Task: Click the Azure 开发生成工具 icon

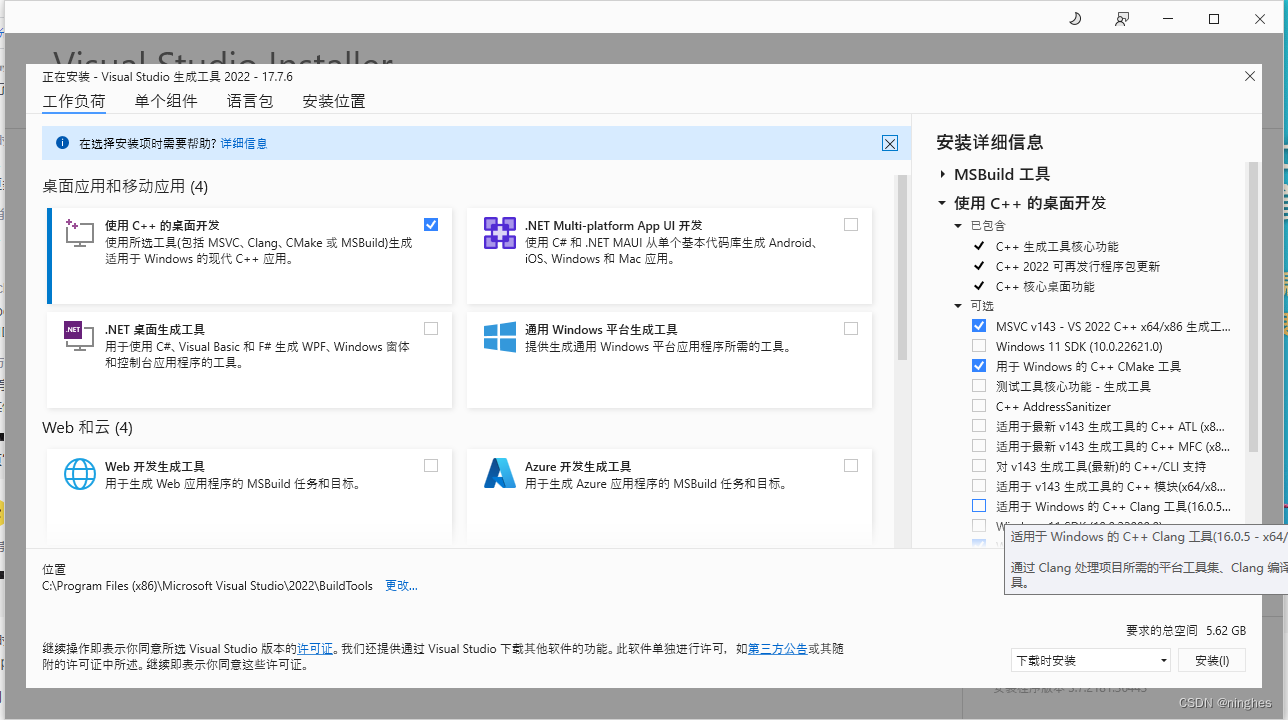Action: click(x=499, y=474)
